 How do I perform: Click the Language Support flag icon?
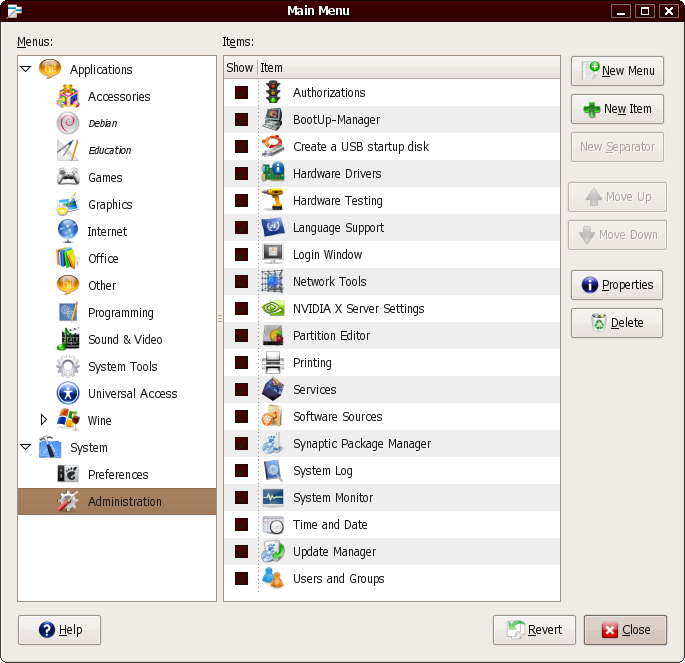point(273,227)
